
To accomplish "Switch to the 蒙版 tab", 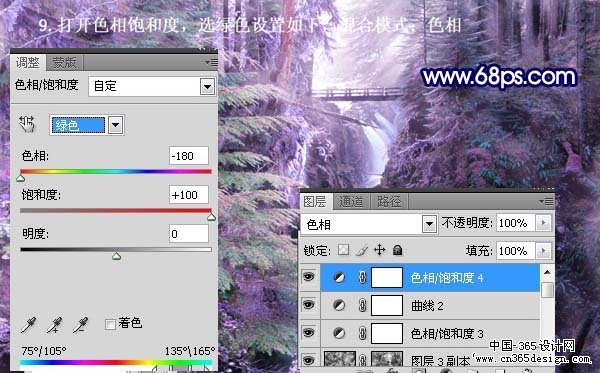I will coord(64,63).
